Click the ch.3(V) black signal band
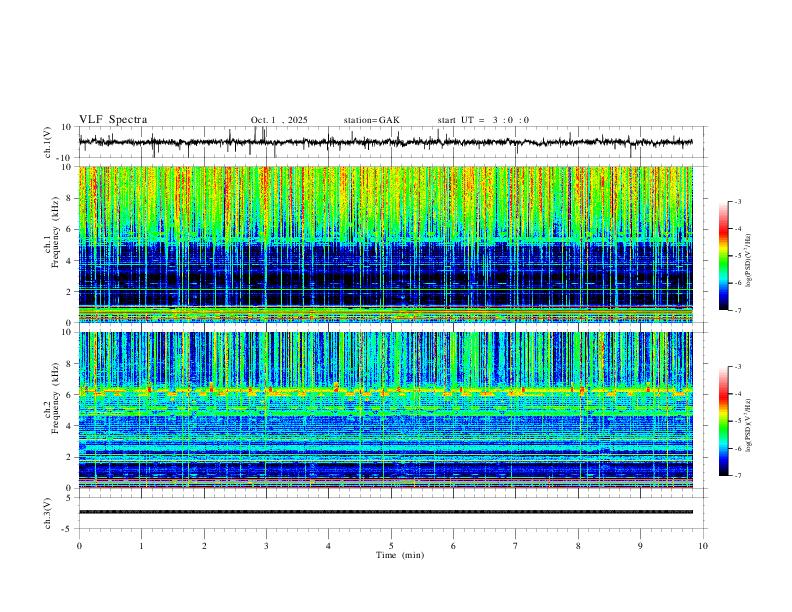The width and height of the screenshot is (792, 612). (386, 512)
